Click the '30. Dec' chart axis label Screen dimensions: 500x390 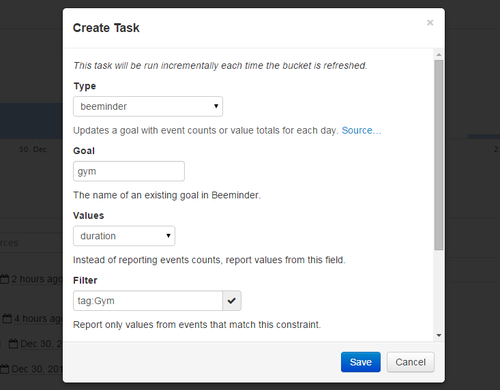[33, 149]
